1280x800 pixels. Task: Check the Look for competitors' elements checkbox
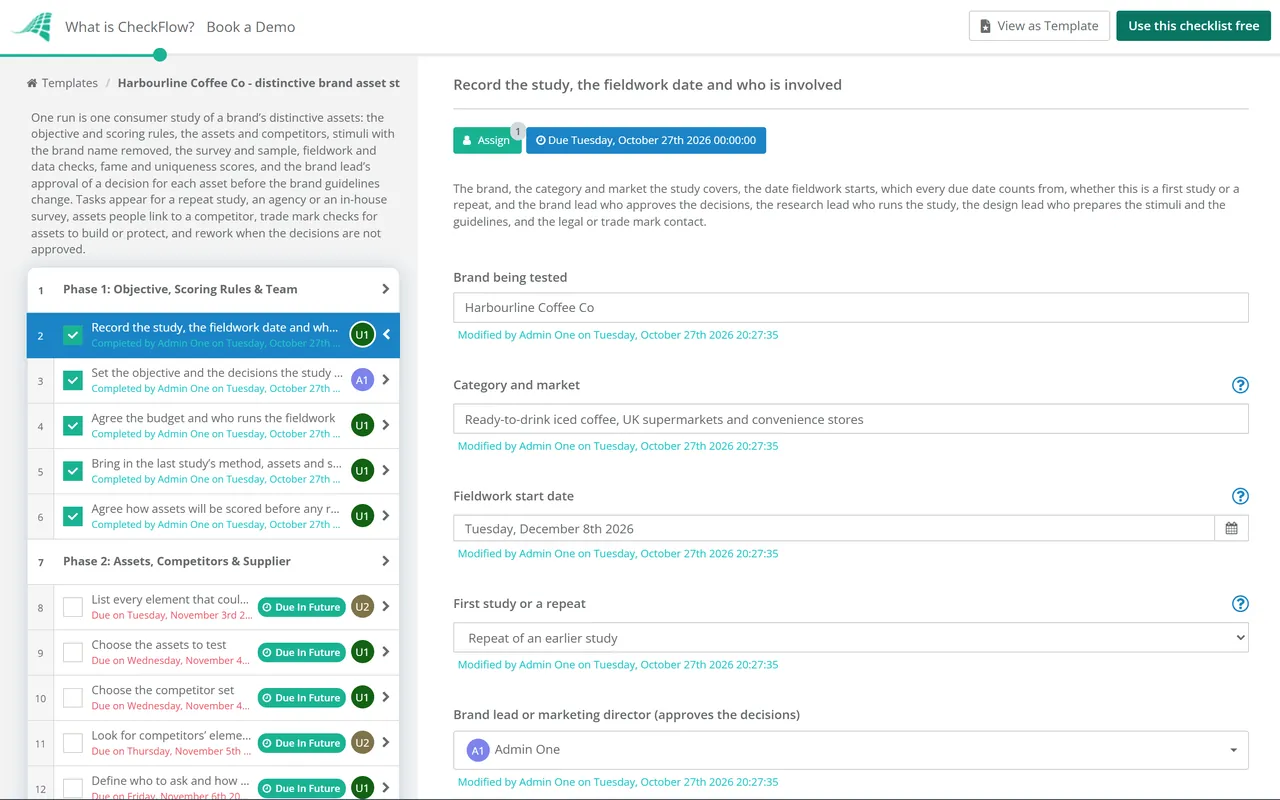(x=73, y=743)
